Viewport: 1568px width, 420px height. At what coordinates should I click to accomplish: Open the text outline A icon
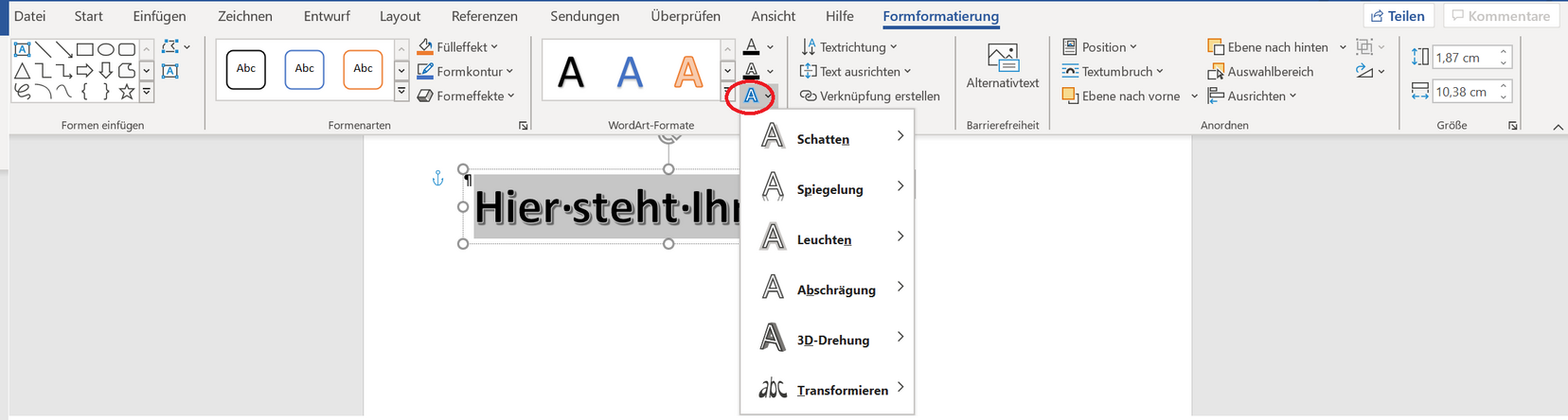point(751,71)
